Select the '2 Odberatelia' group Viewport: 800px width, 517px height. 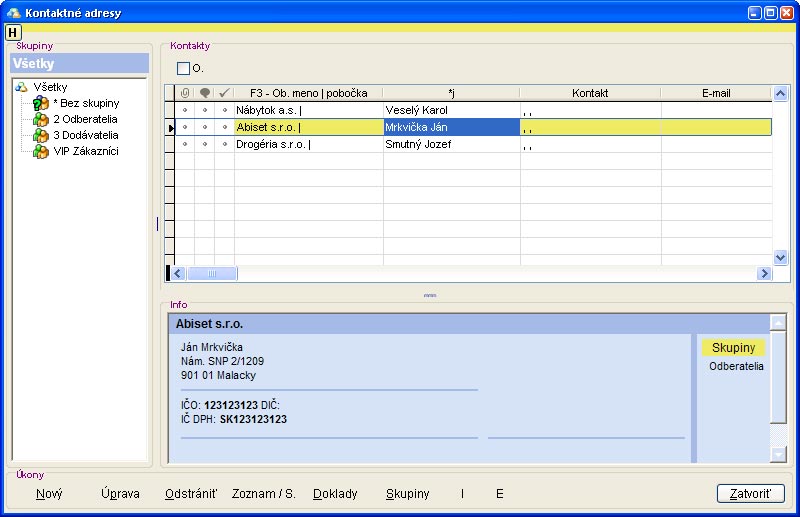(85, 119)
